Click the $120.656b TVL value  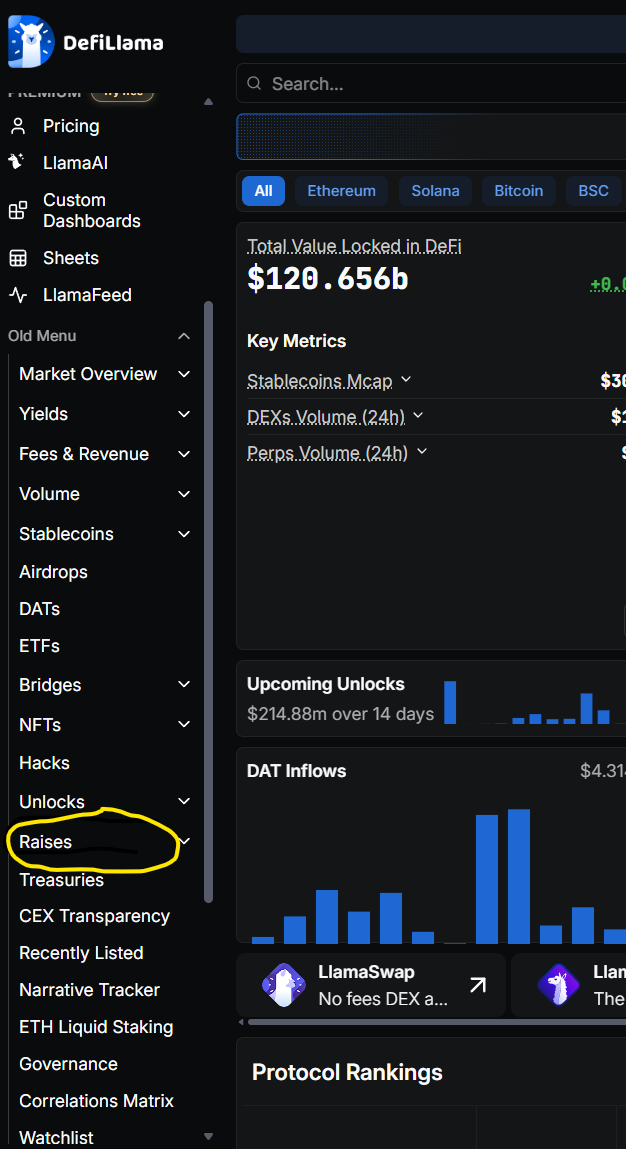tap(328, 280)
